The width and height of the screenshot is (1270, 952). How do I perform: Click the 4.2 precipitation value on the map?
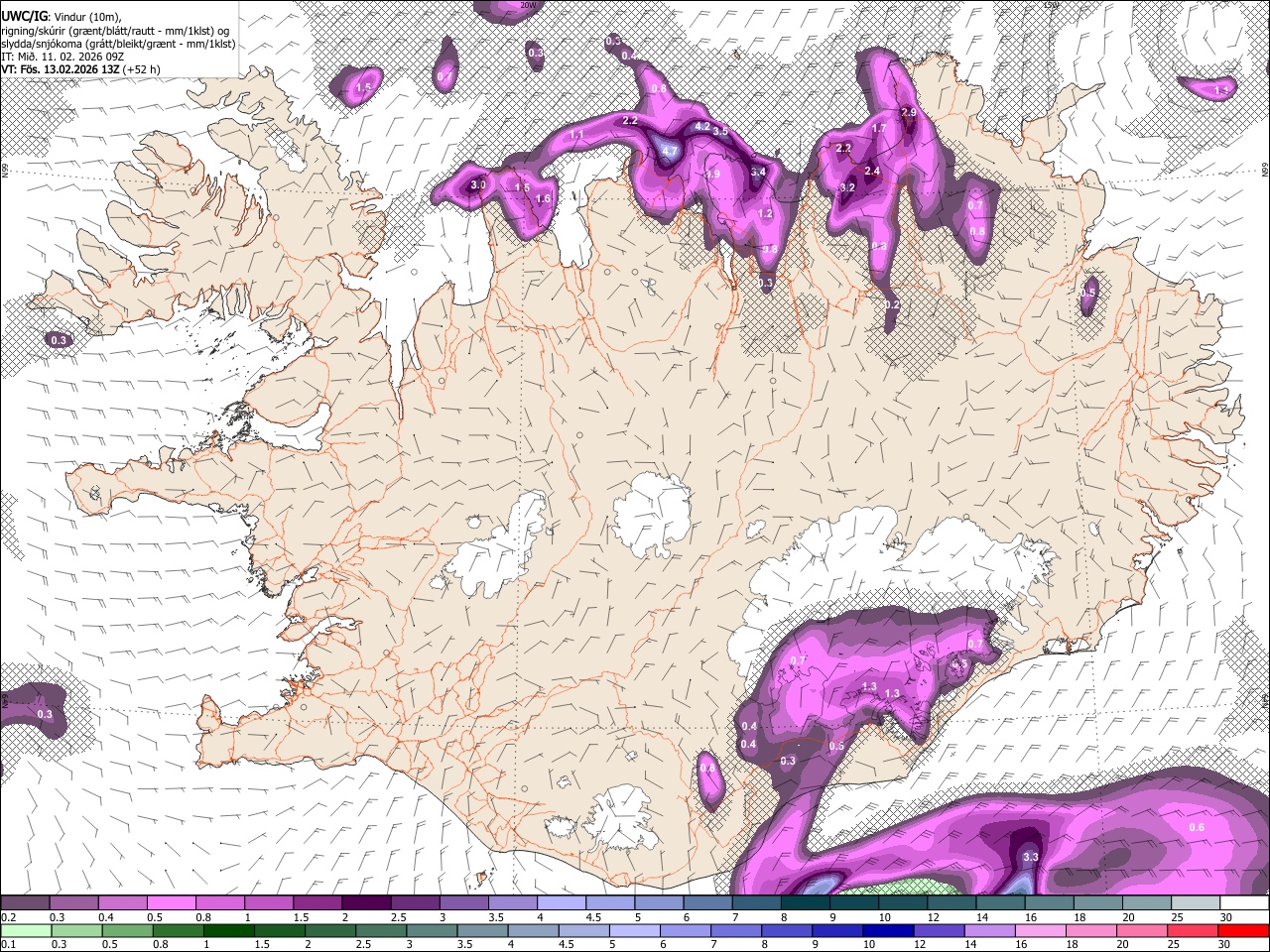(x=701, y=127)
